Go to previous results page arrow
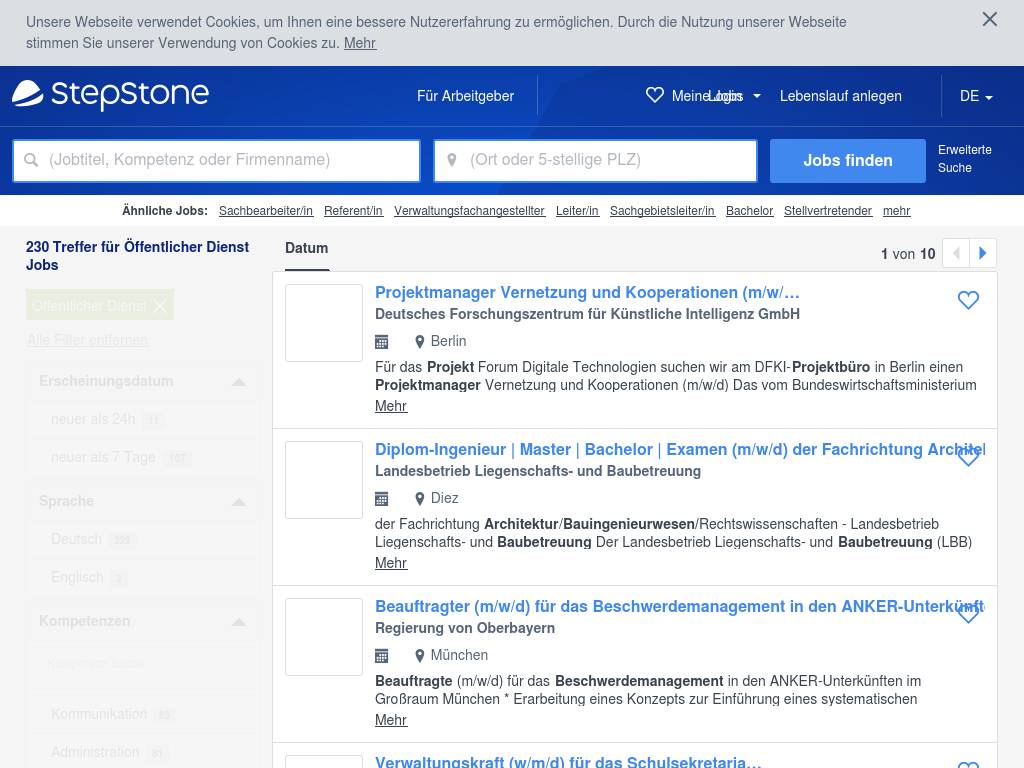Screen dimensions: 1024x768 (956, 254)
